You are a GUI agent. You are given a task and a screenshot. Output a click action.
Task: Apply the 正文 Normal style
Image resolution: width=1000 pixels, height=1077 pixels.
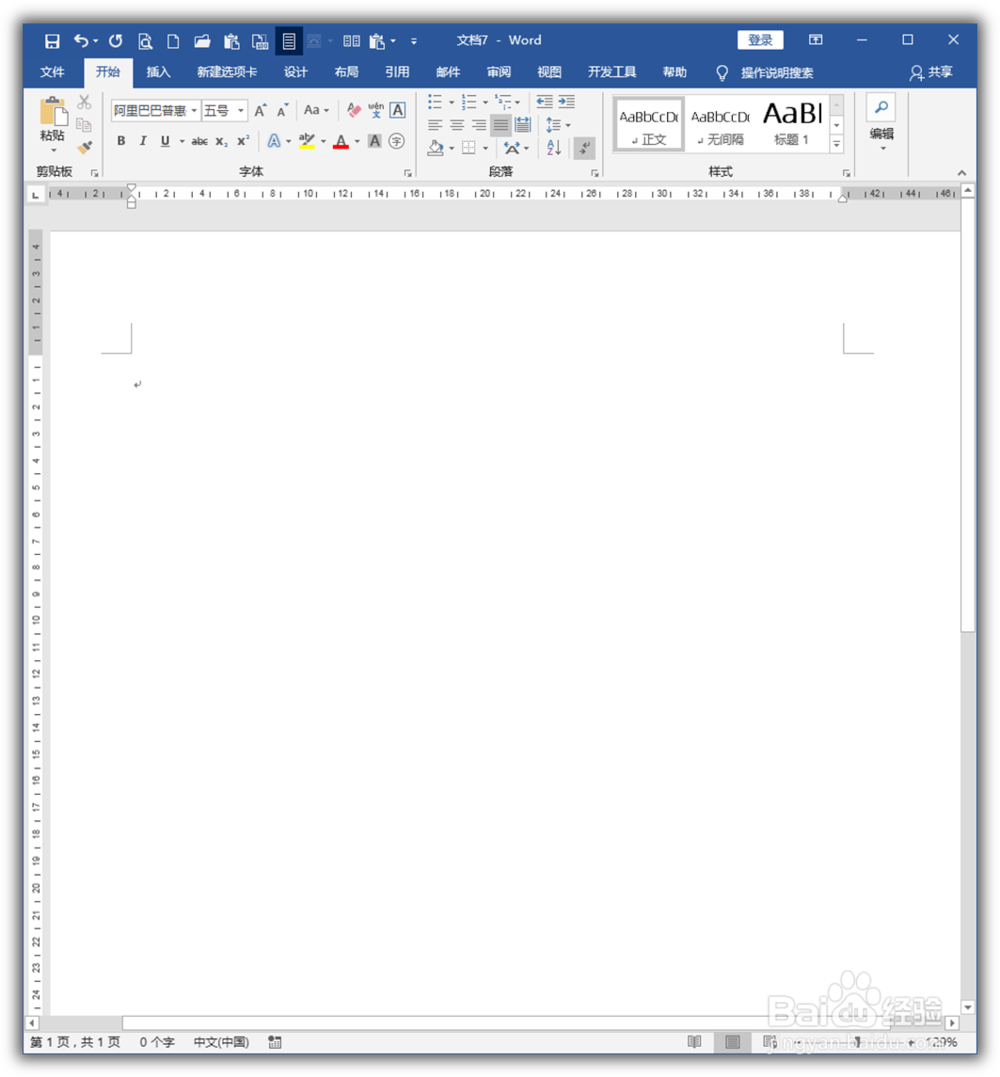pos(648,124)
